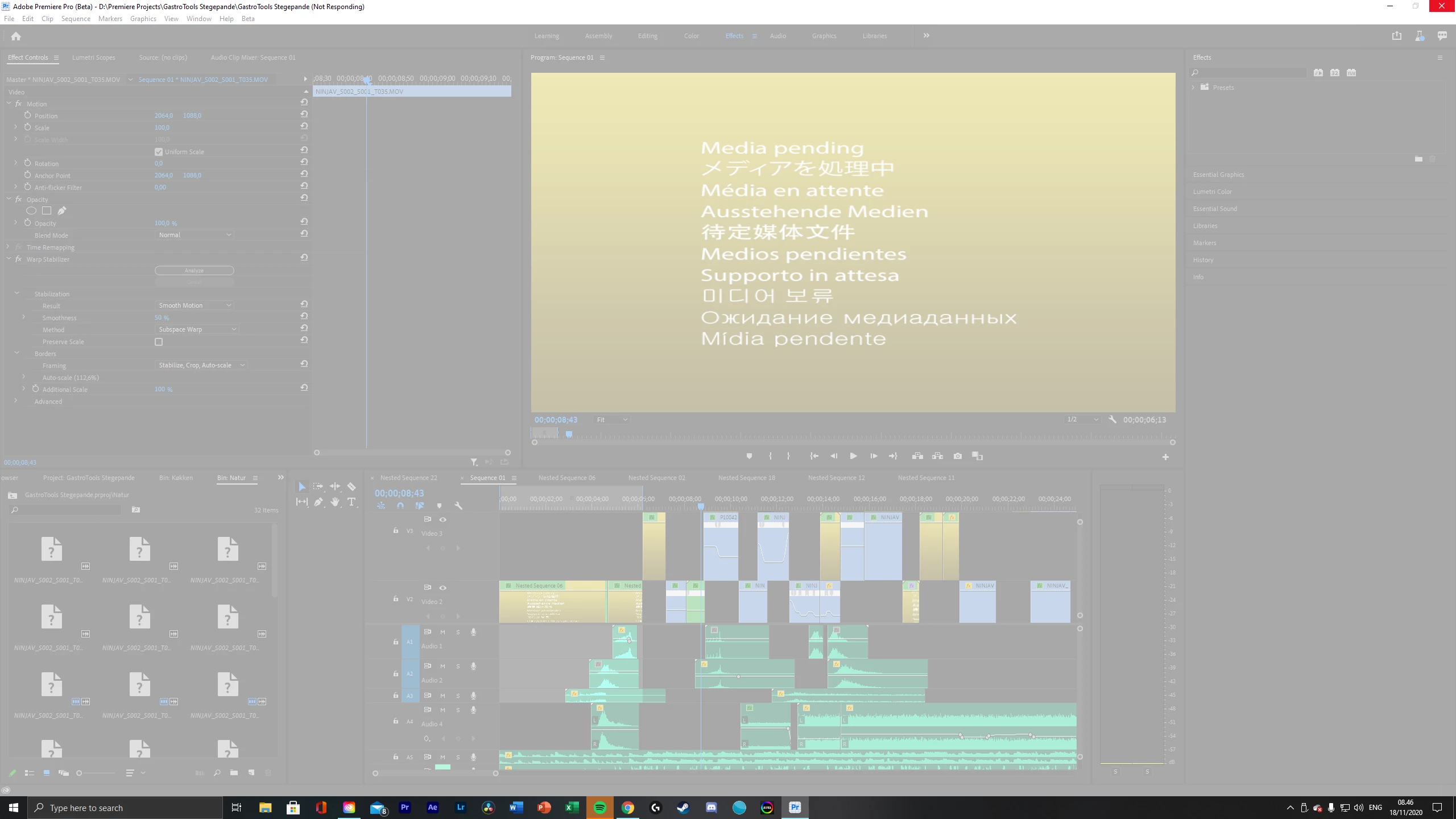Image resolution: width=1456 pixels, height=819 pixels.
Task: Click the Export Frame camera icon
Action: [958, 456]
